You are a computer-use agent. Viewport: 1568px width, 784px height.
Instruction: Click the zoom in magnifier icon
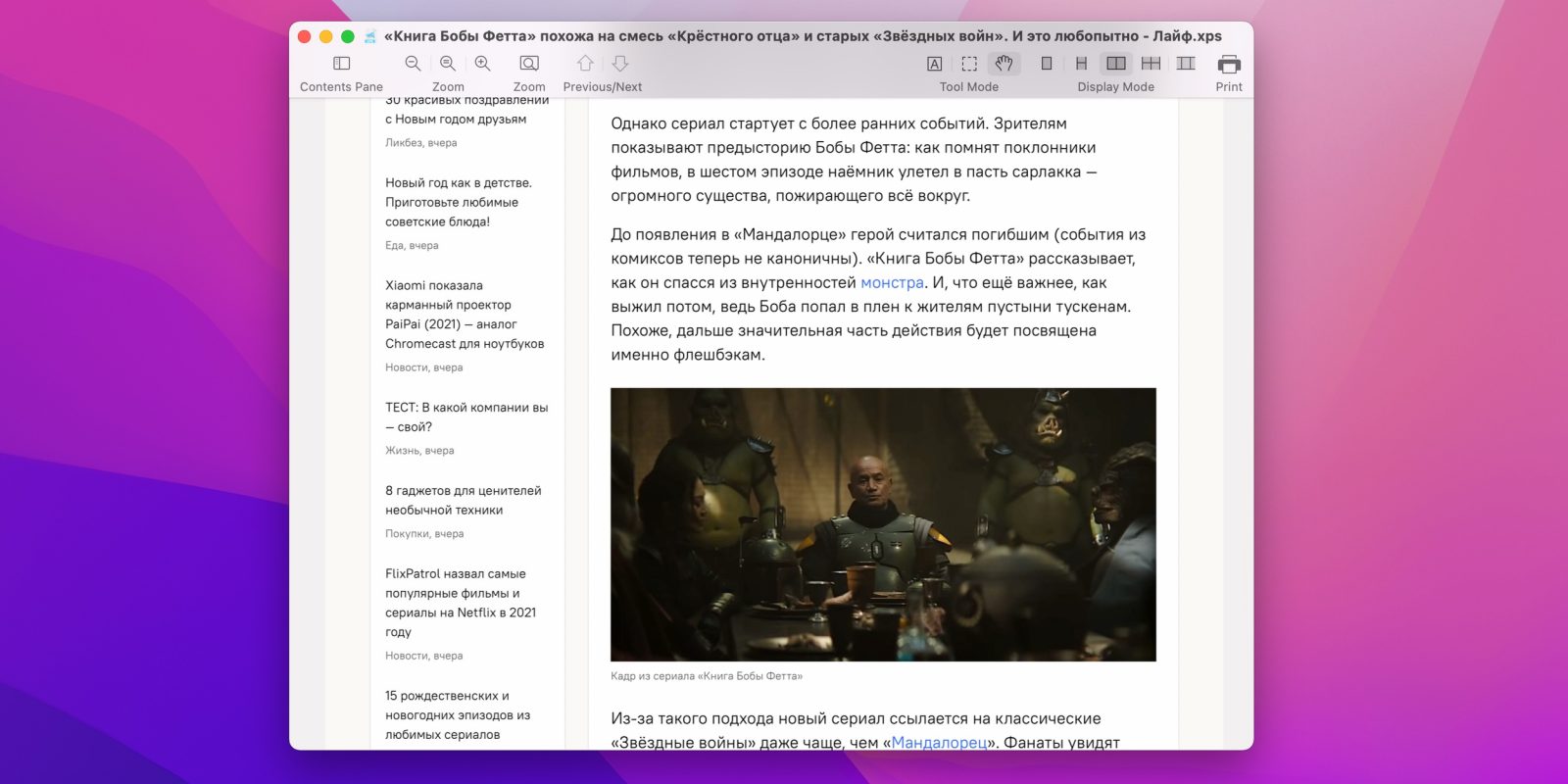tap(482, 64)
